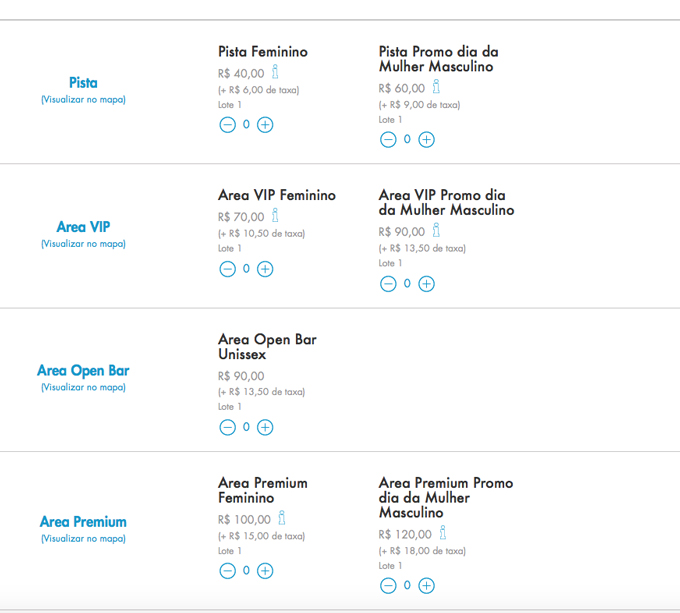View Area Open Bar on the map
680x613 pixels.
pyautogui.click(x=83, y=387)
